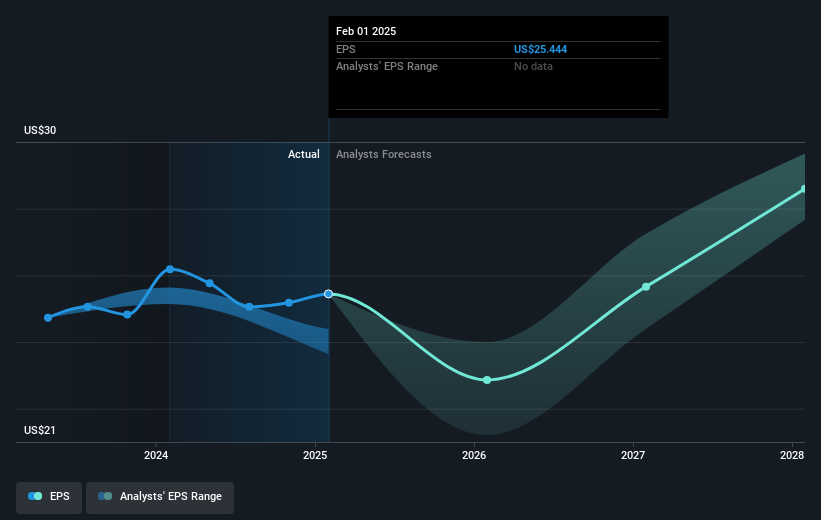Select the 2028 forecast EPS data point
The height and width of the screenshot is (520, 821).
click(805, 189)
